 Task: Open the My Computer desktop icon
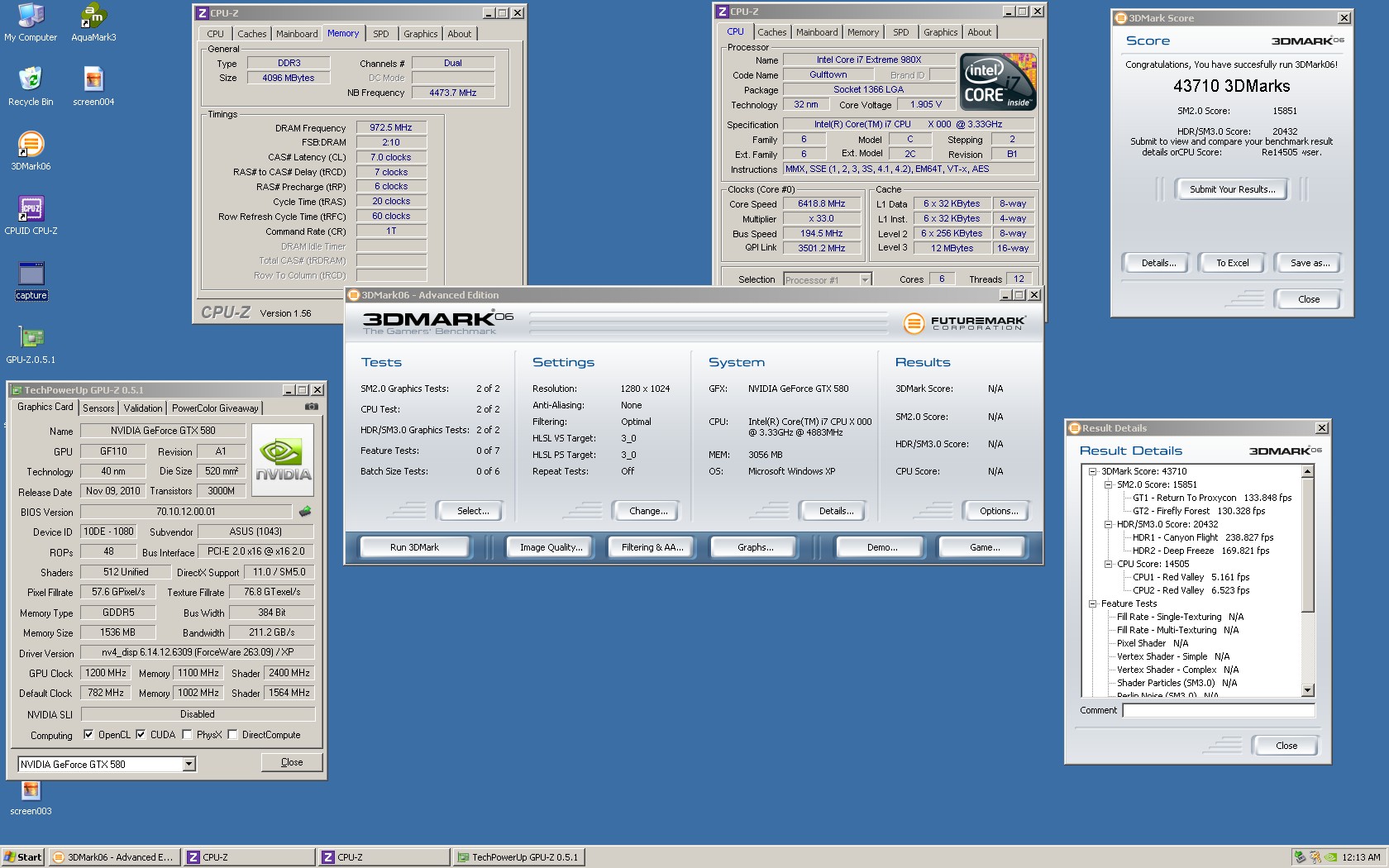click(x=31, y=22)
